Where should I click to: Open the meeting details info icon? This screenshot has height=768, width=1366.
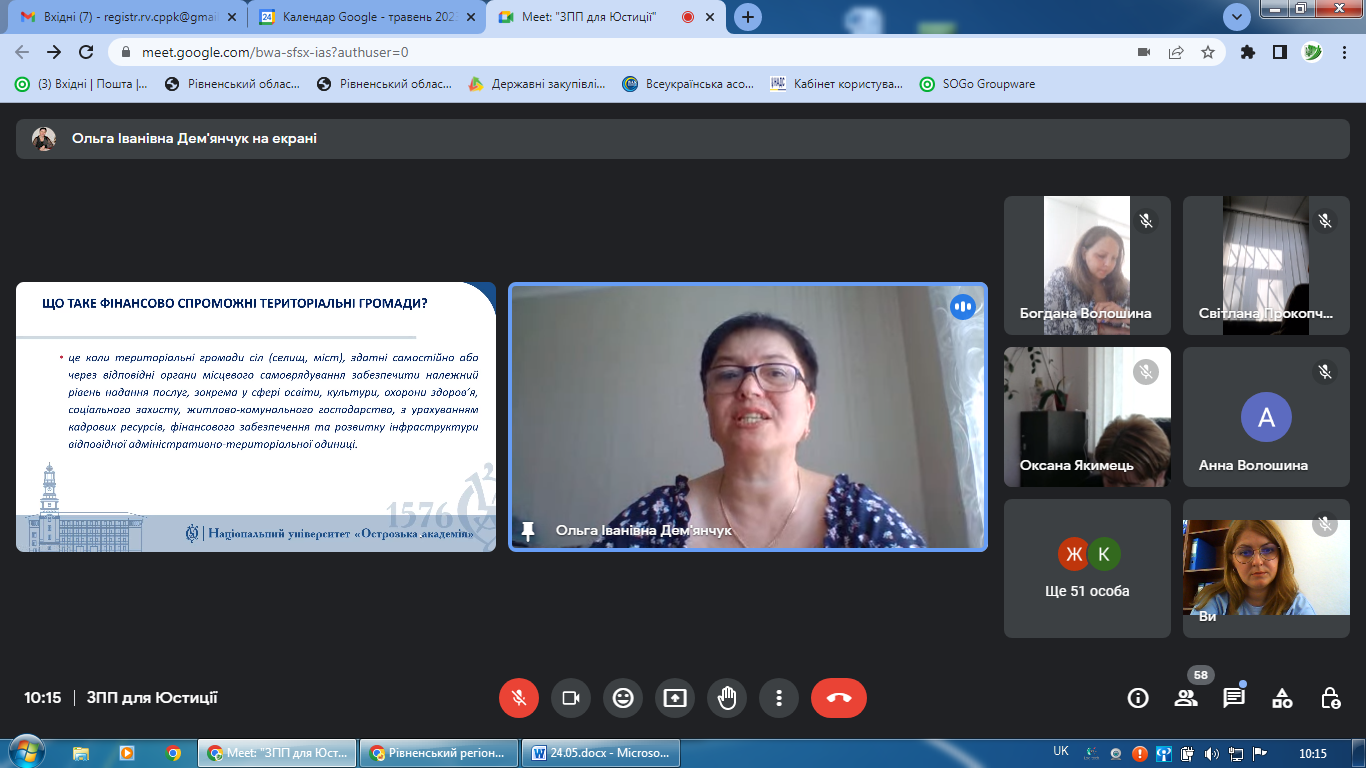1138,698
